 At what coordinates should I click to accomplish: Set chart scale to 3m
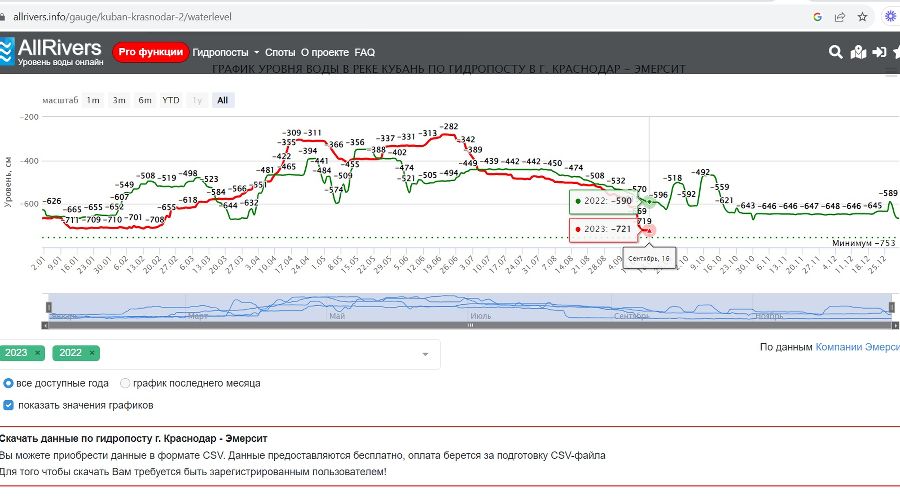pos(119,100)
